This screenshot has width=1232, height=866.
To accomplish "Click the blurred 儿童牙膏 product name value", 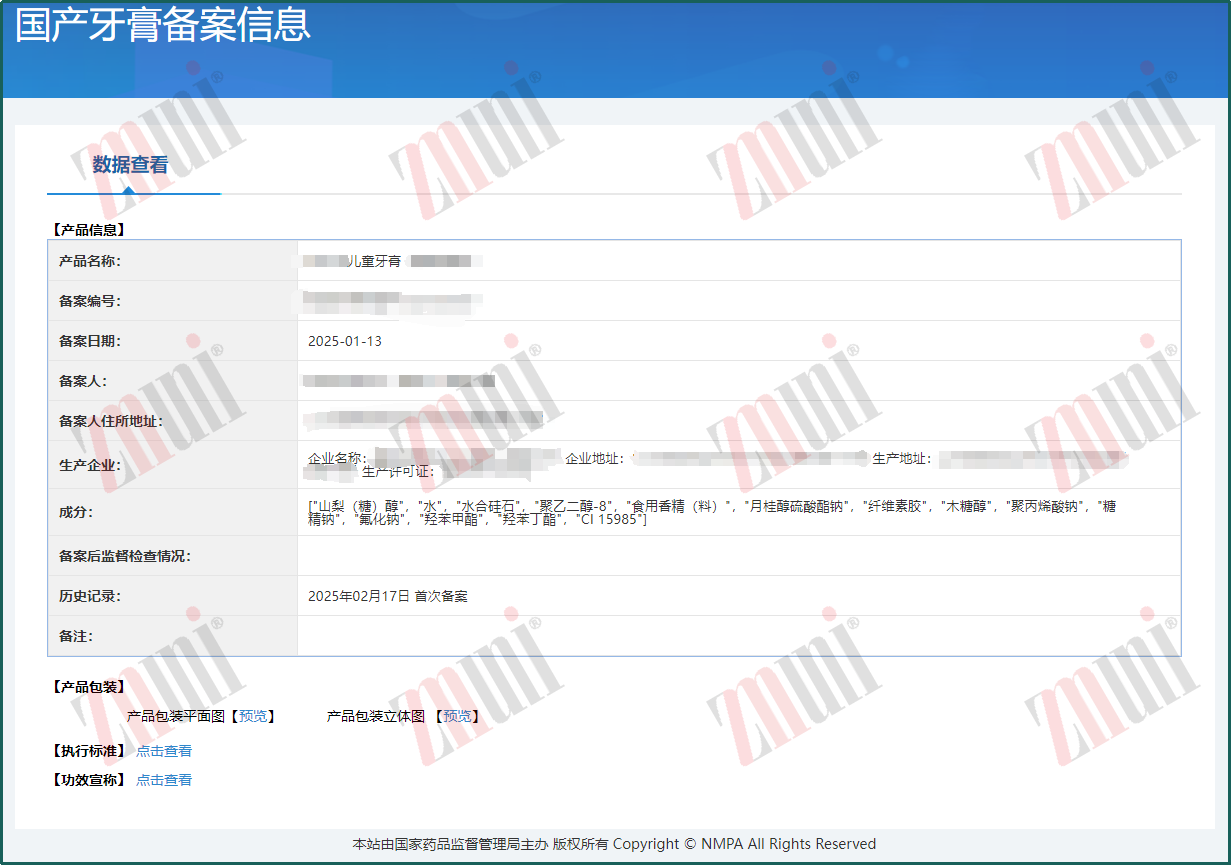I will coord(392,261).
